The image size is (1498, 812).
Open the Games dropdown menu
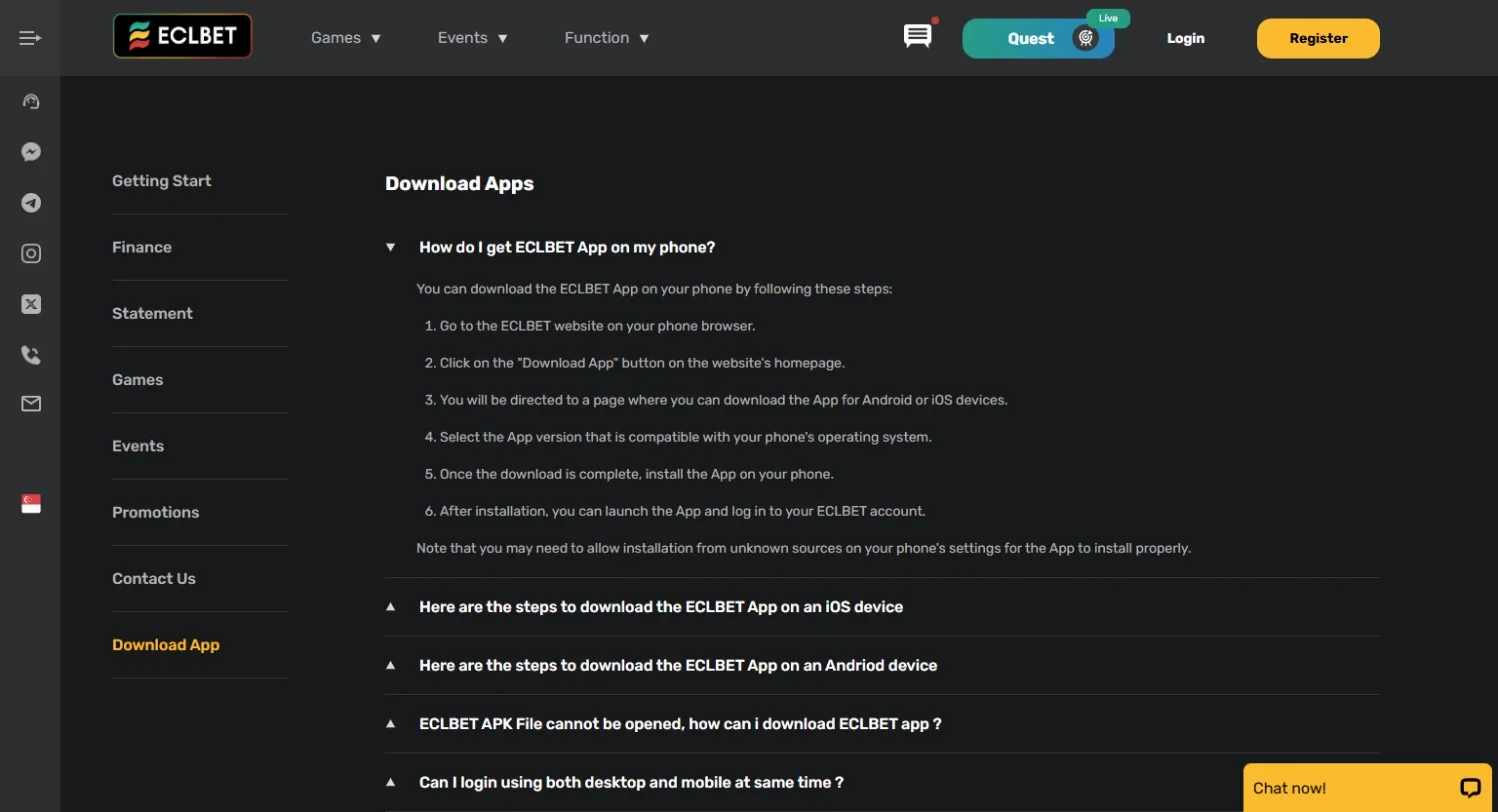(x=346, y=38)
